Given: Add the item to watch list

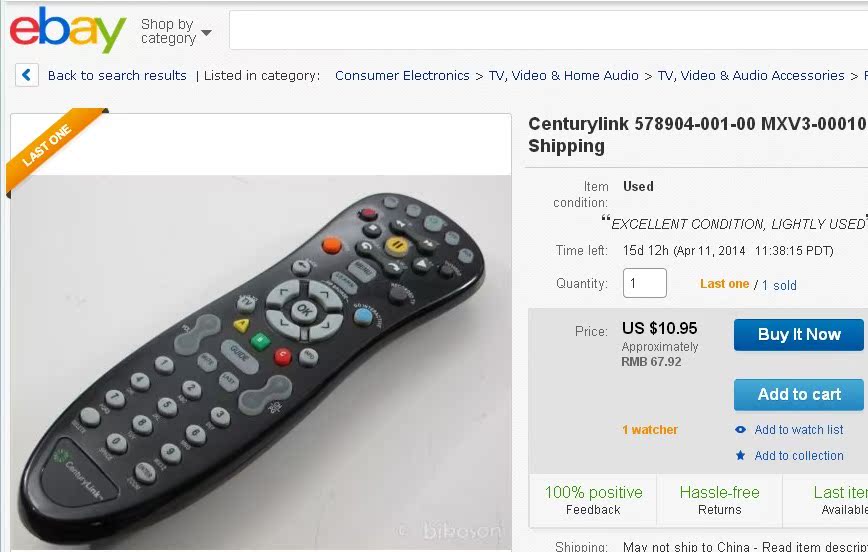Looking at the screenshot, I should (x=799, y=430).
